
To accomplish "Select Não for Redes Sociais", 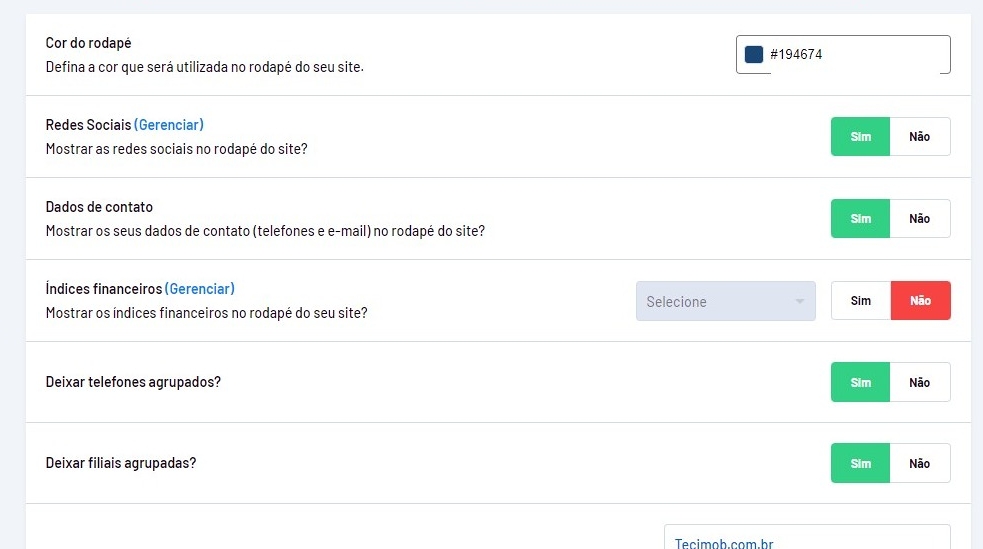I will (919, 137).
